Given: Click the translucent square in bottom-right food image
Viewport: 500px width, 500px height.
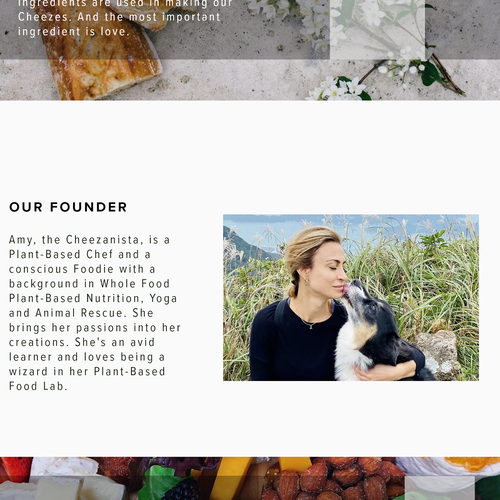Looking at the screenshot, I should click(x=440, y=488).
